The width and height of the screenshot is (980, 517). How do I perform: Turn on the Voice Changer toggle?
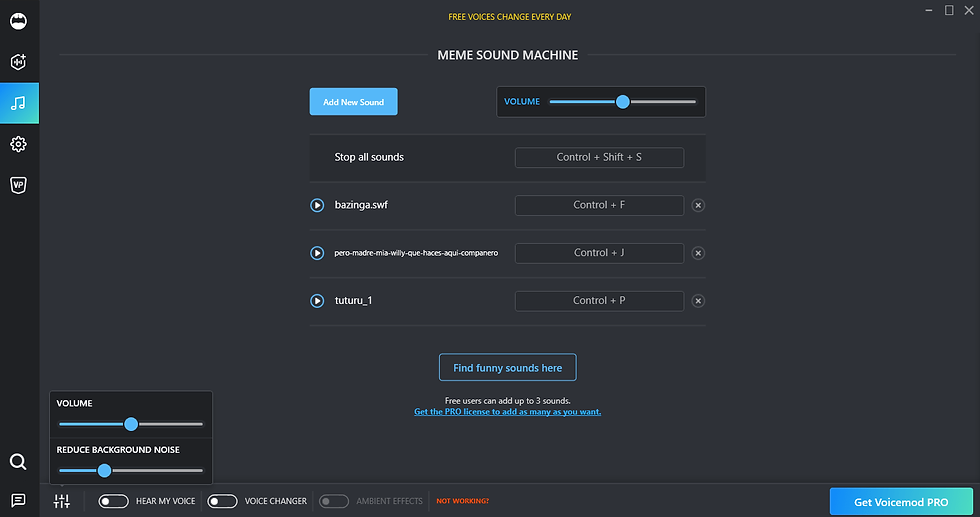coord(222,501)
